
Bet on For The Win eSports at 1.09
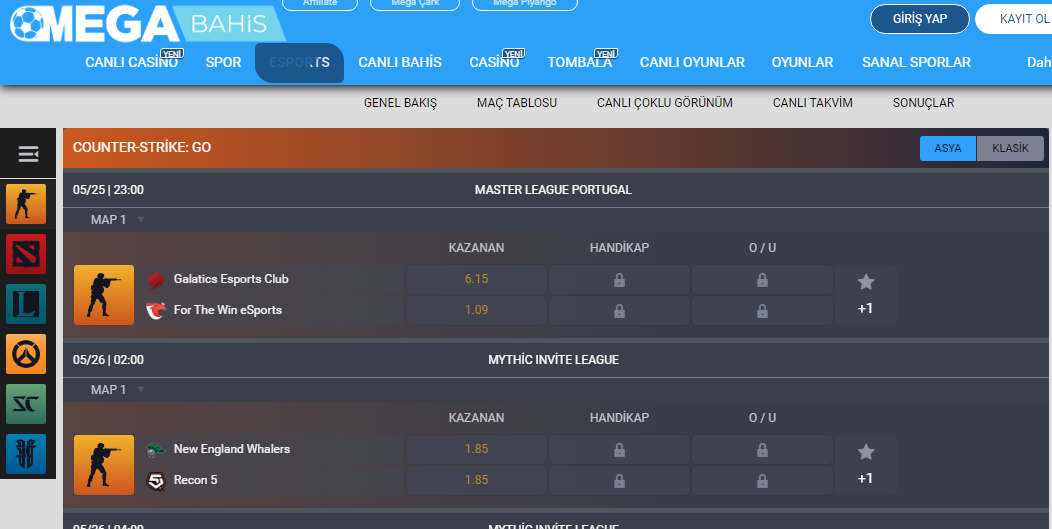(476, 310)
